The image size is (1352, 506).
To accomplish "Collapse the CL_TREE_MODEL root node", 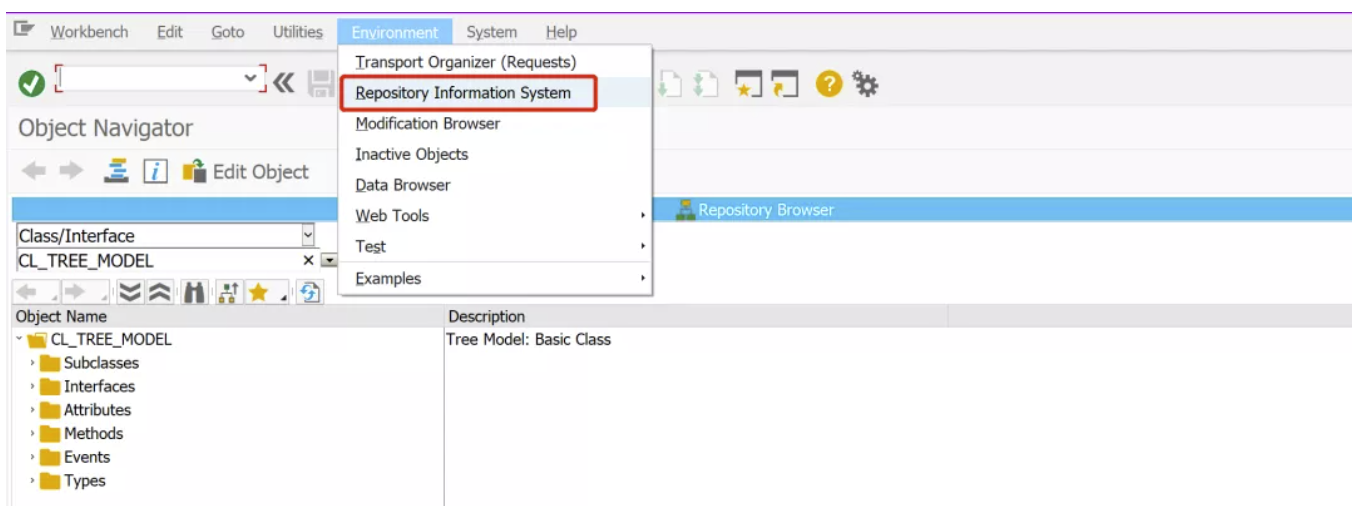I will pyautogui.click(x=19, y=339).
